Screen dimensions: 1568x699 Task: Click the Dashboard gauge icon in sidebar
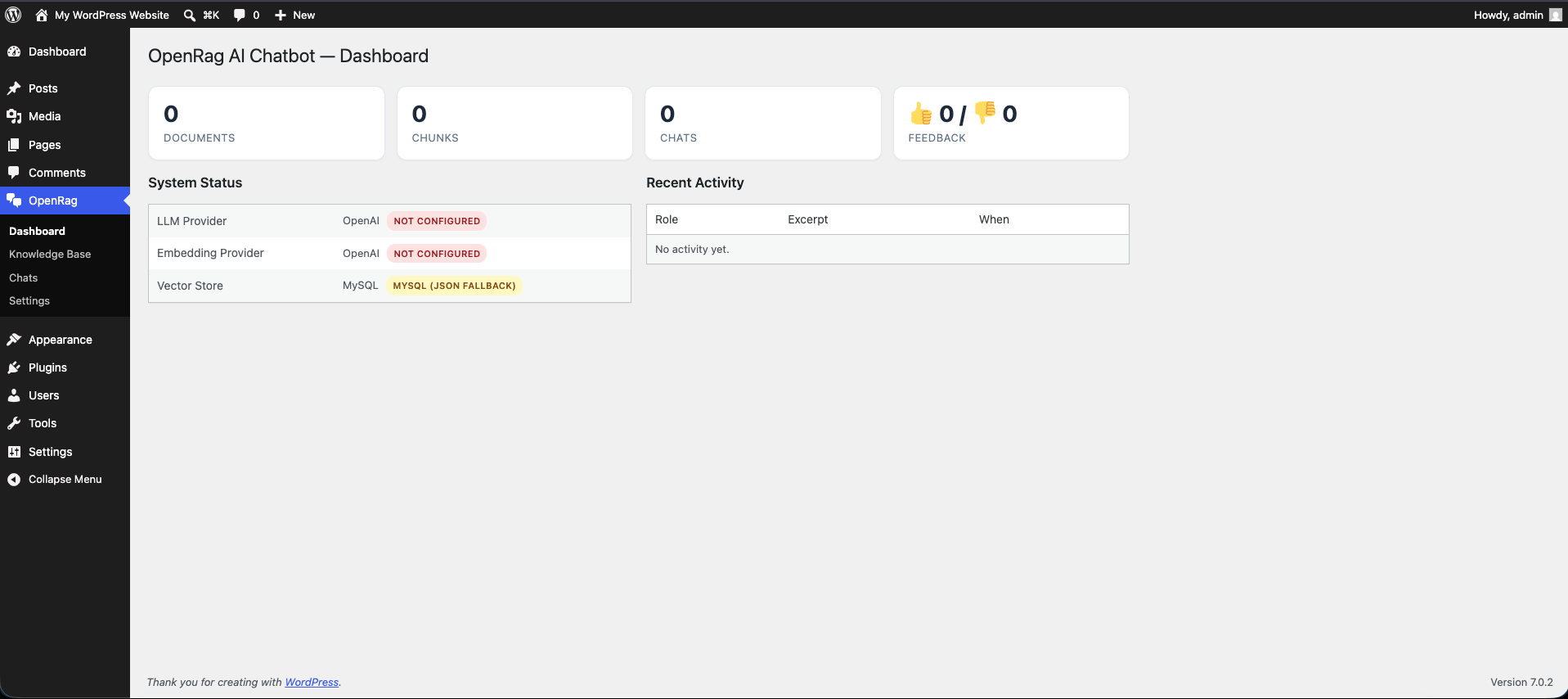tap(14, 52)
